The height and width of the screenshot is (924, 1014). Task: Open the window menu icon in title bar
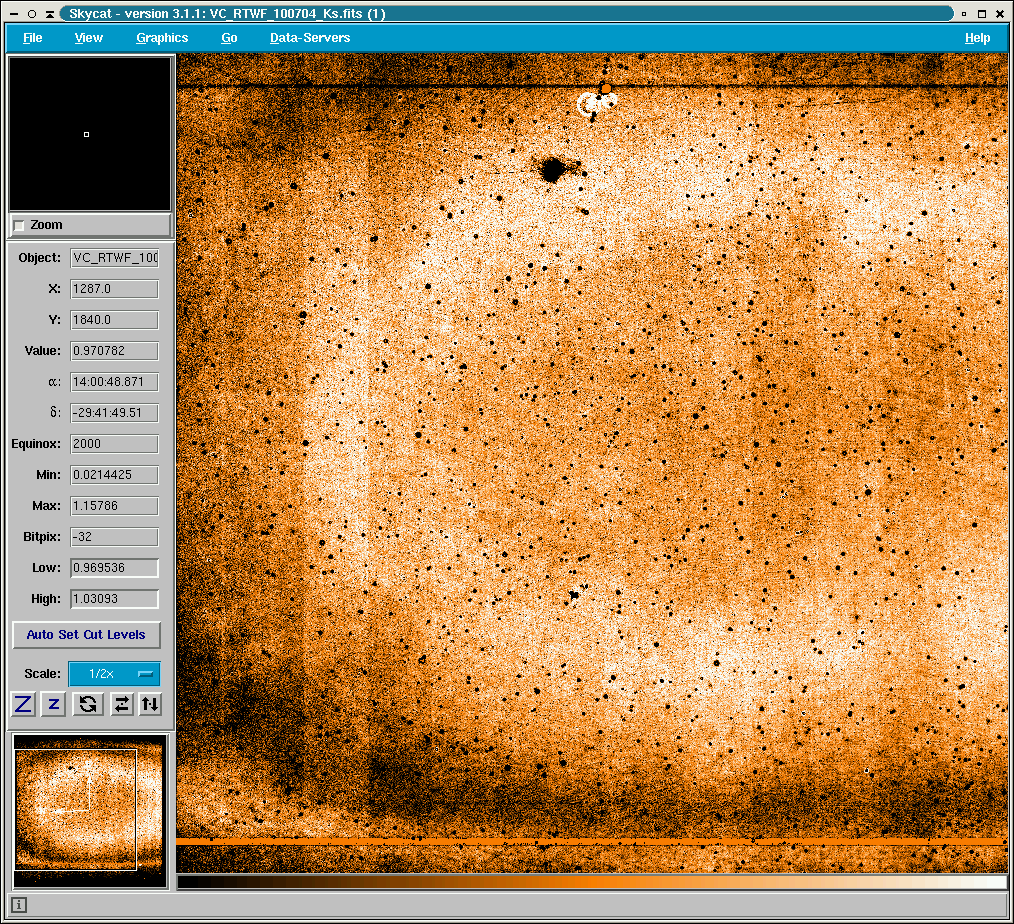[14, 14]
